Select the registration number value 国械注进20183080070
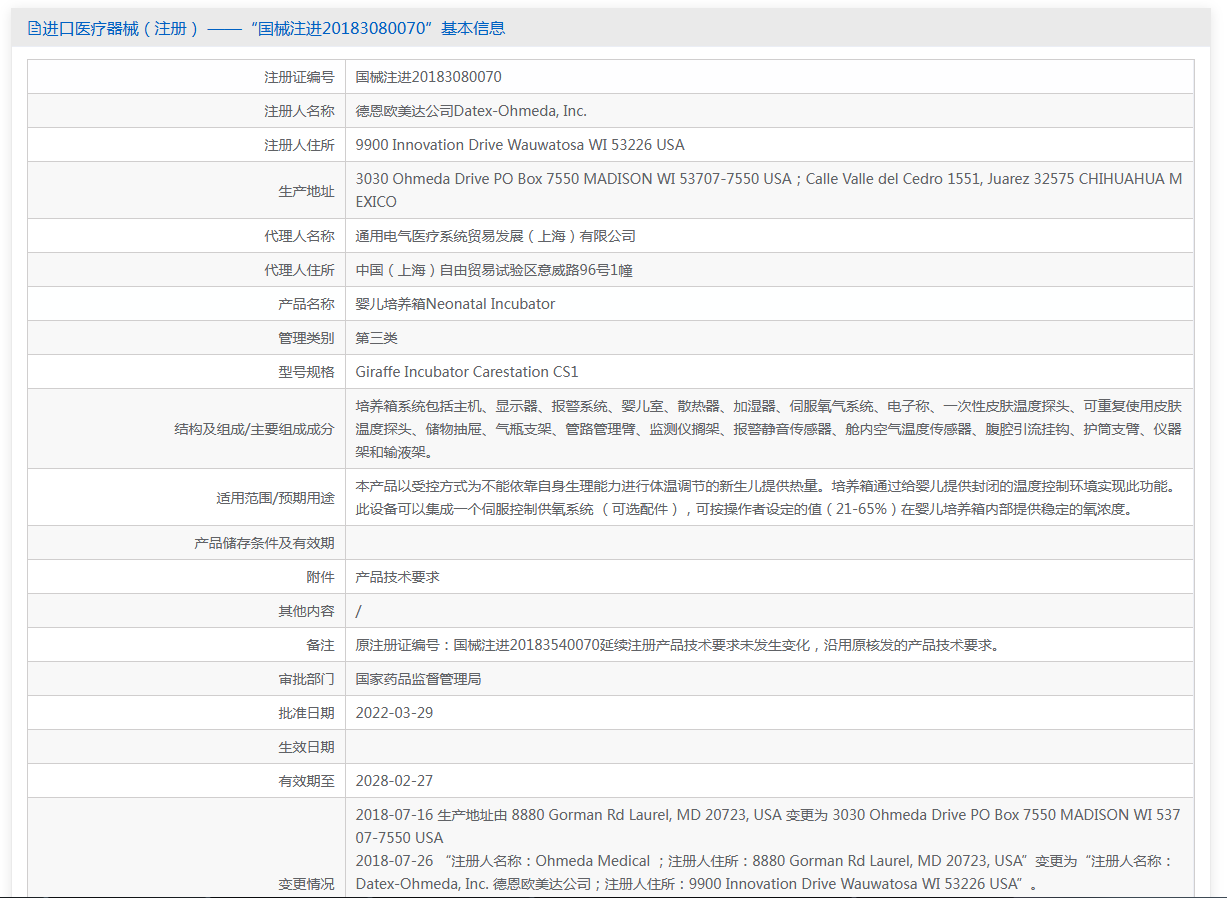The image size is (1227, 898). (x=429, y=77)
